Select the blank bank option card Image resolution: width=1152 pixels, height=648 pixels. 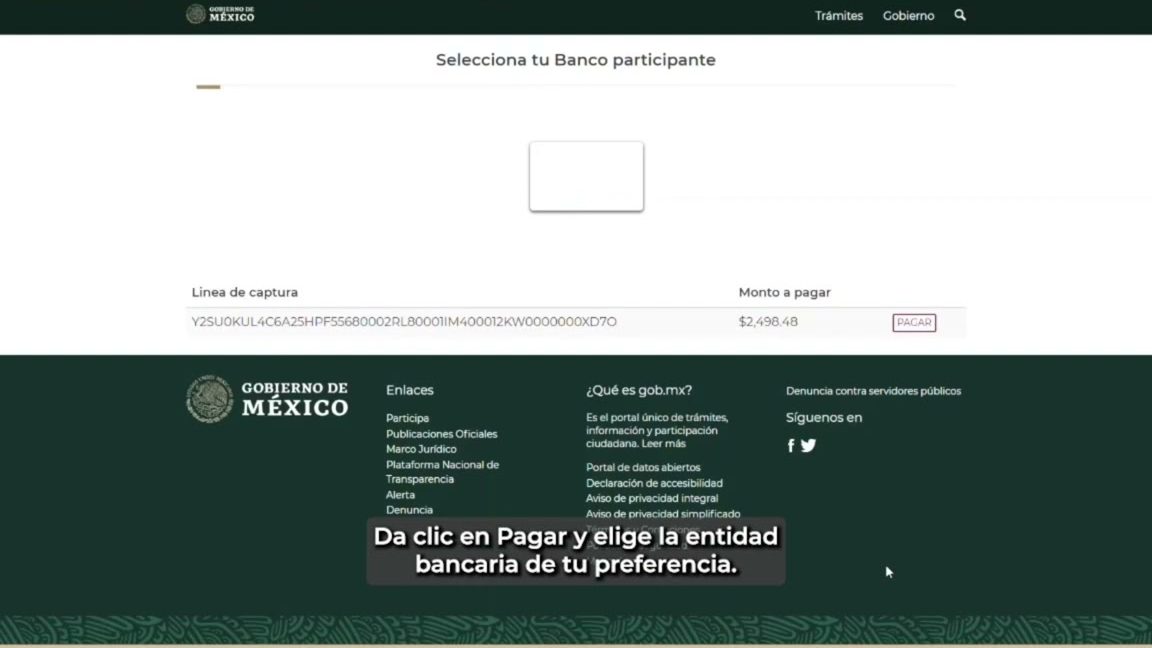coord(586,176)
